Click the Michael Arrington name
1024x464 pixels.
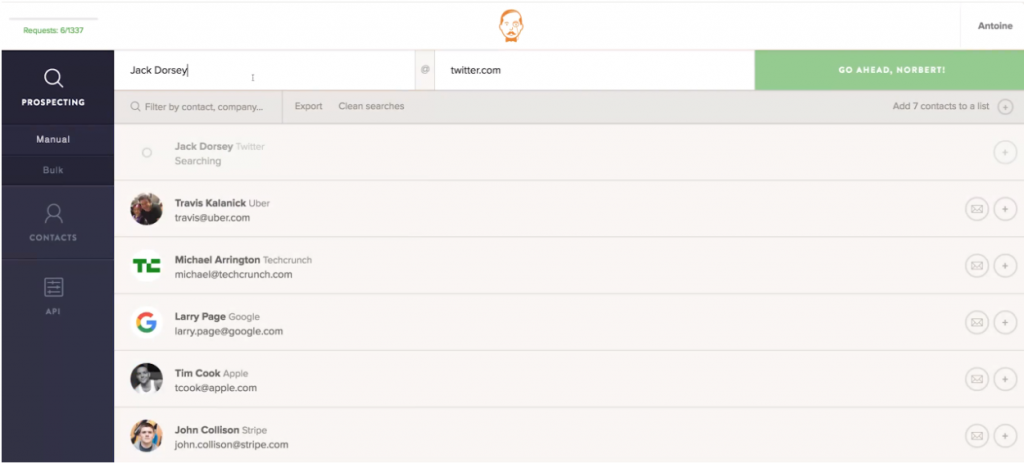click(217, 259)
